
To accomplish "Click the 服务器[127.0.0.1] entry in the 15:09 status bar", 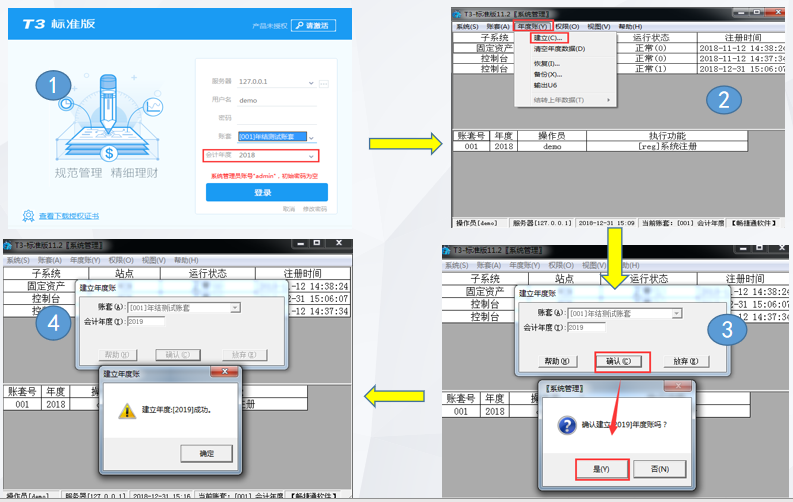I will (542, 223).
